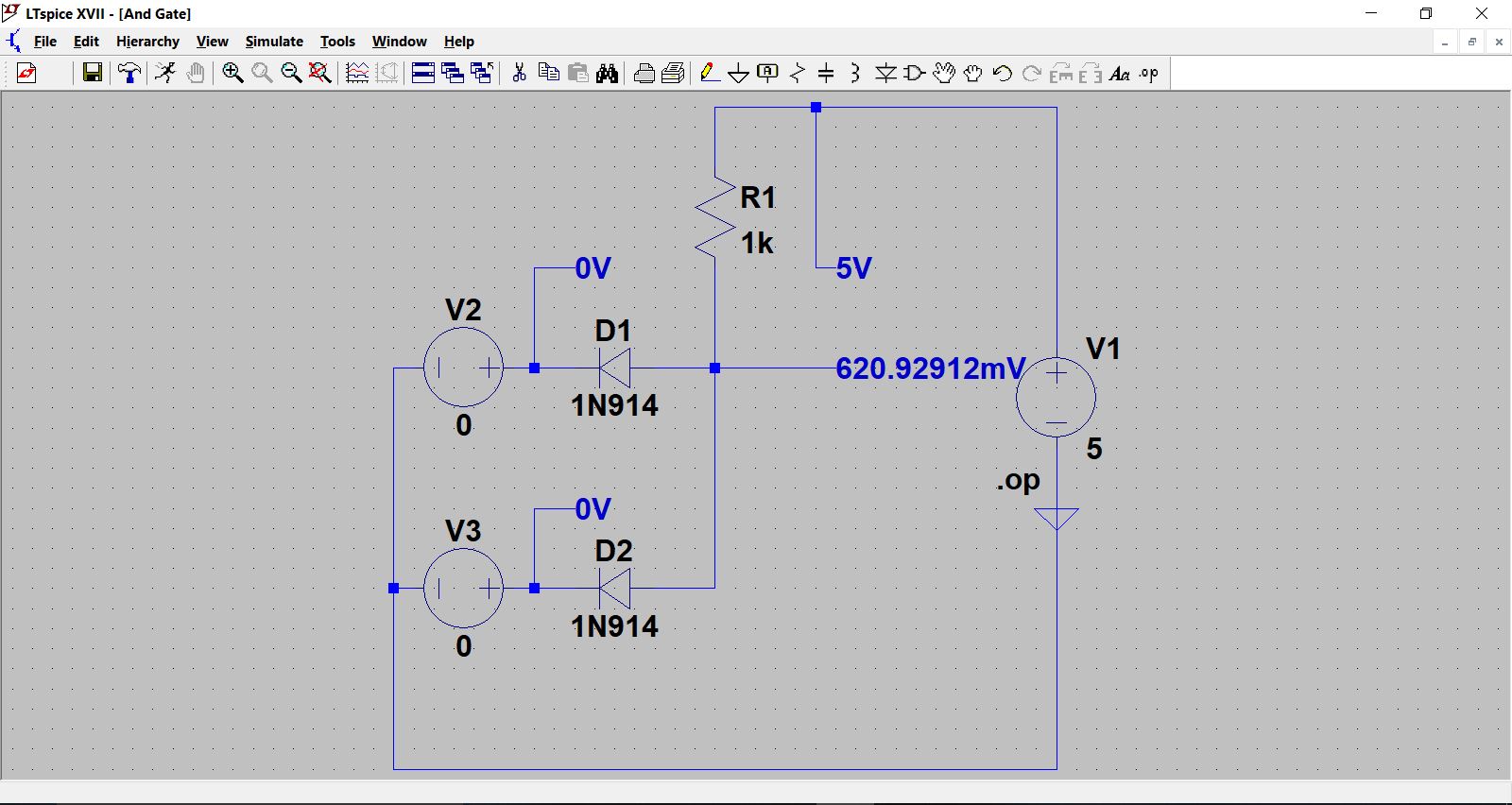Click the Mirror component icon
This screenshot has height=805, width=1512.
(1091, 74)
